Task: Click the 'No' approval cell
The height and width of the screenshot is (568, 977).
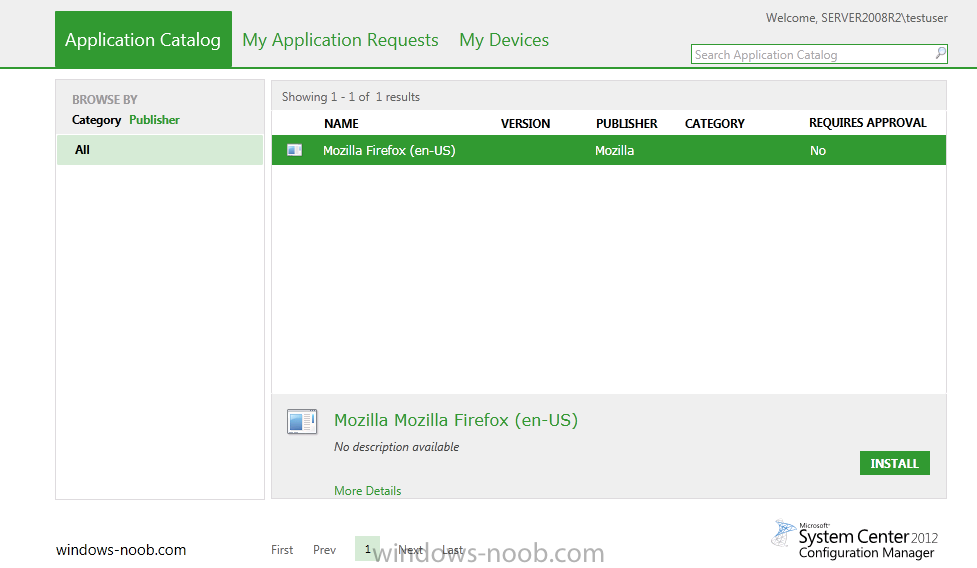Action: pyautogui.click(x=817, y=150)
